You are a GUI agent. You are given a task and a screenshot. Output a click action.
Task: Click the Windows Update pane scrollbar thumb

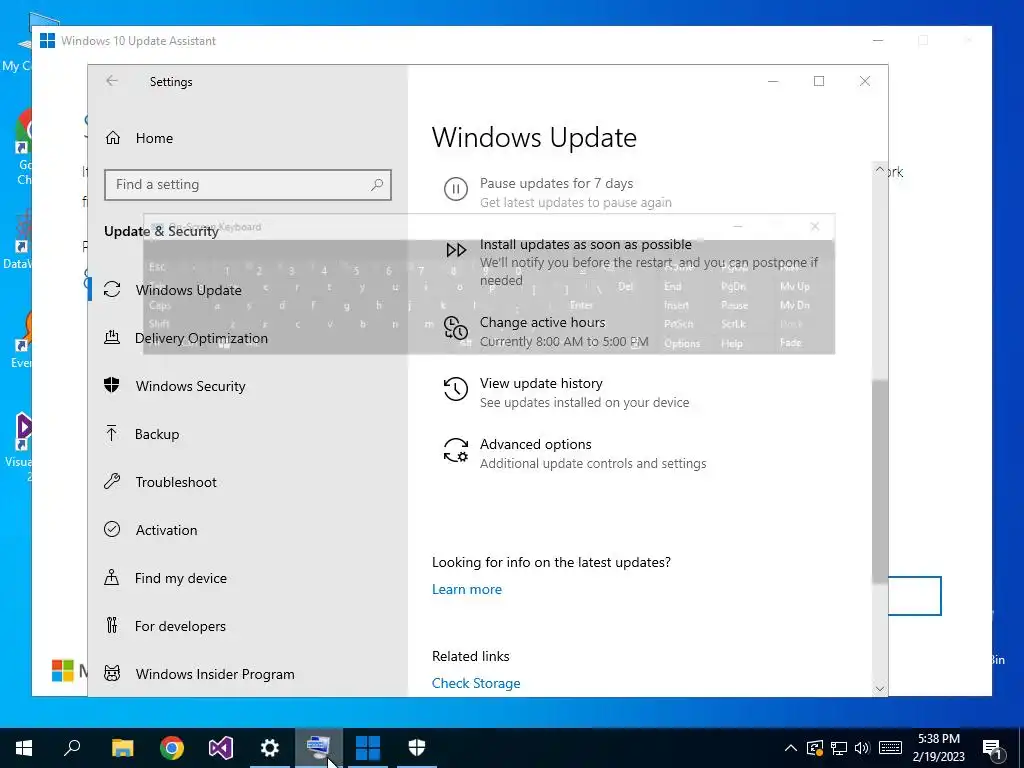tap(880, 482)
